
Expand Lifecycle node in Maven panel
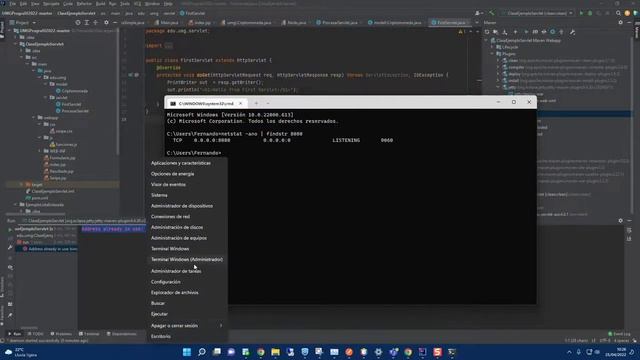[x=492, y=47]
